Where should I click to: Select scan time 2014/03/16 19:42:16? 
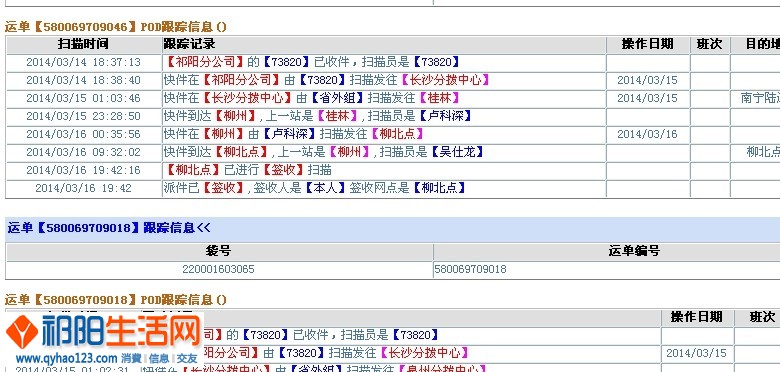[x=84, y=170]
